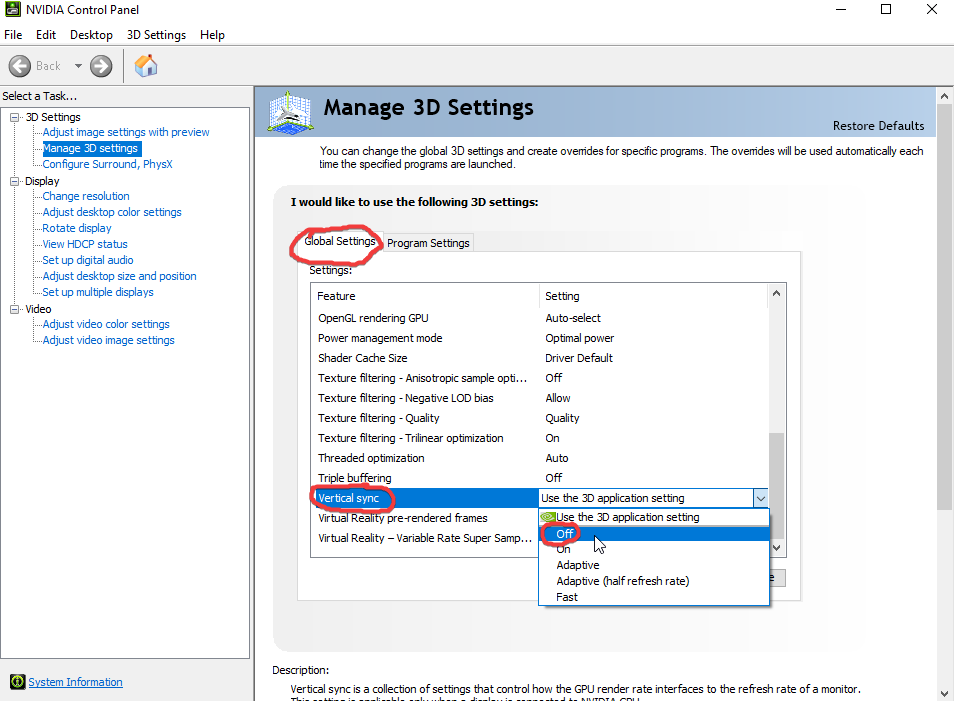Open the Vertical sync combo box arrow
The image size is (954, 701).
tap(761, 498)
